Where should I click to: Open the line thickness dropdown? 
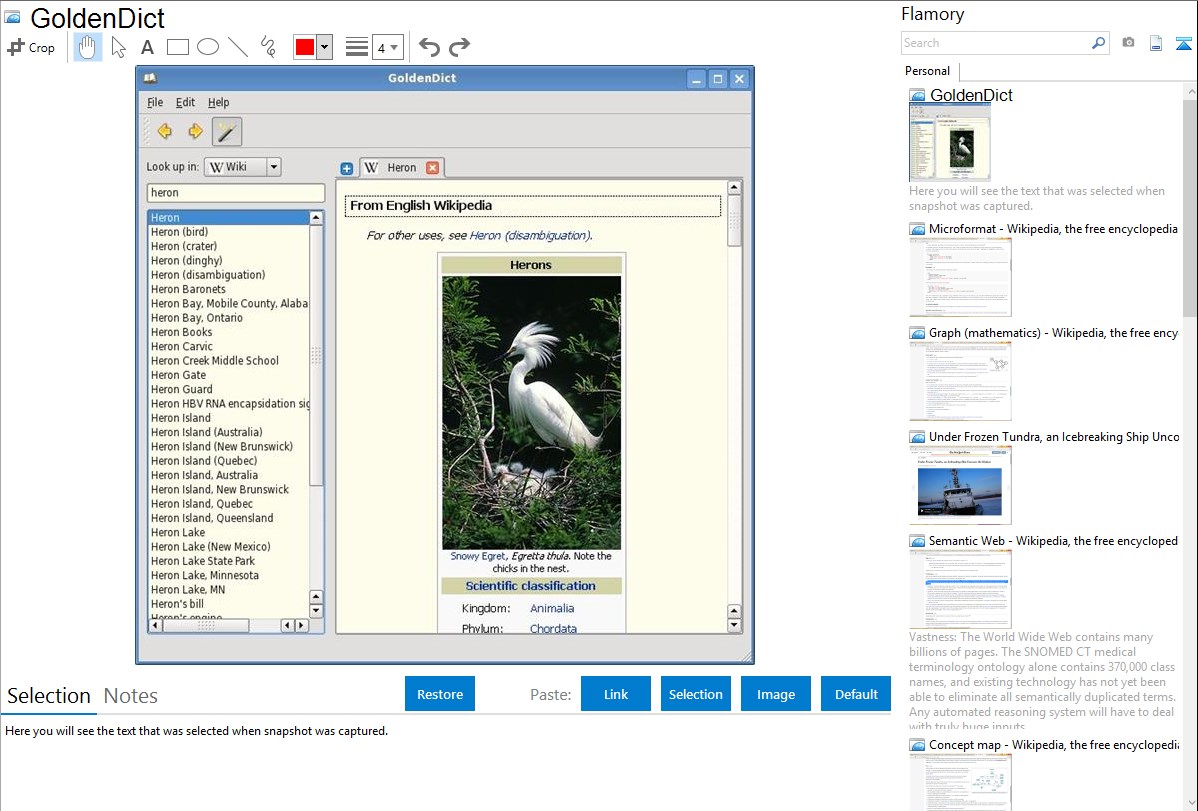pyautogui.click(x=387, y=47)
